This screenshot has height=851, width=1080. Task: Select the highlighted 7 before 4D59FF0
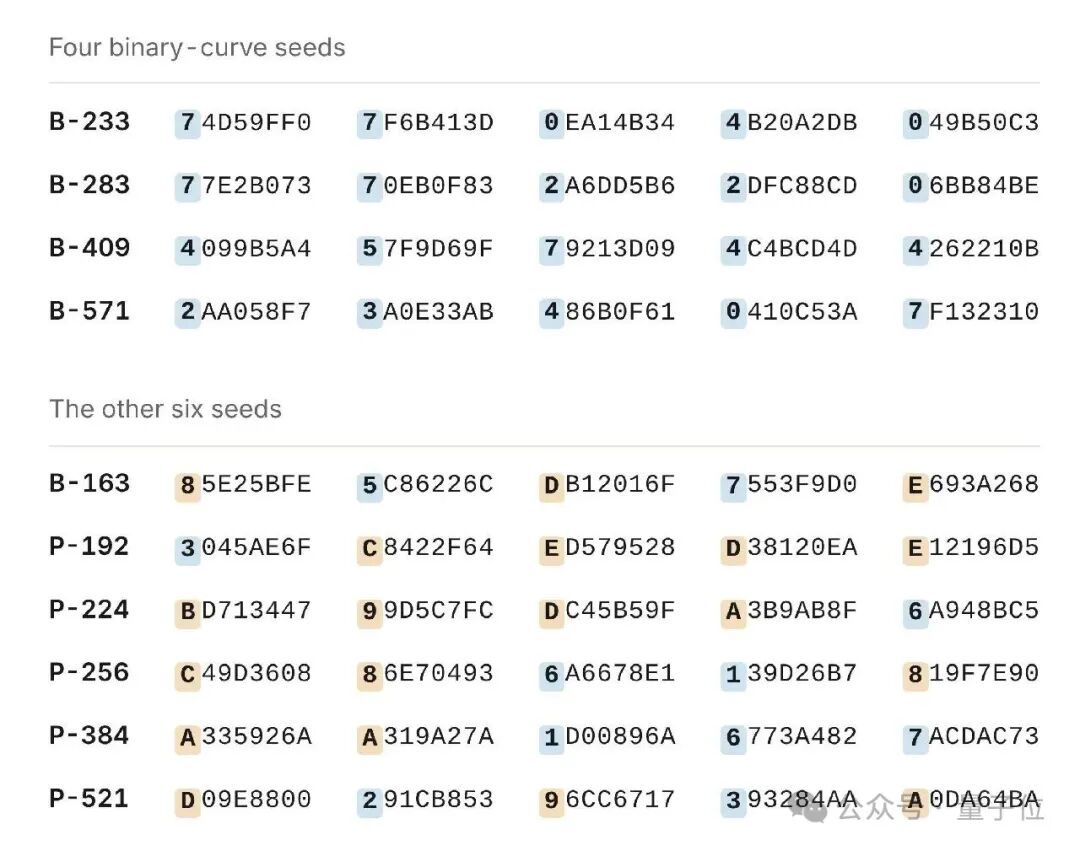[187, 123]
